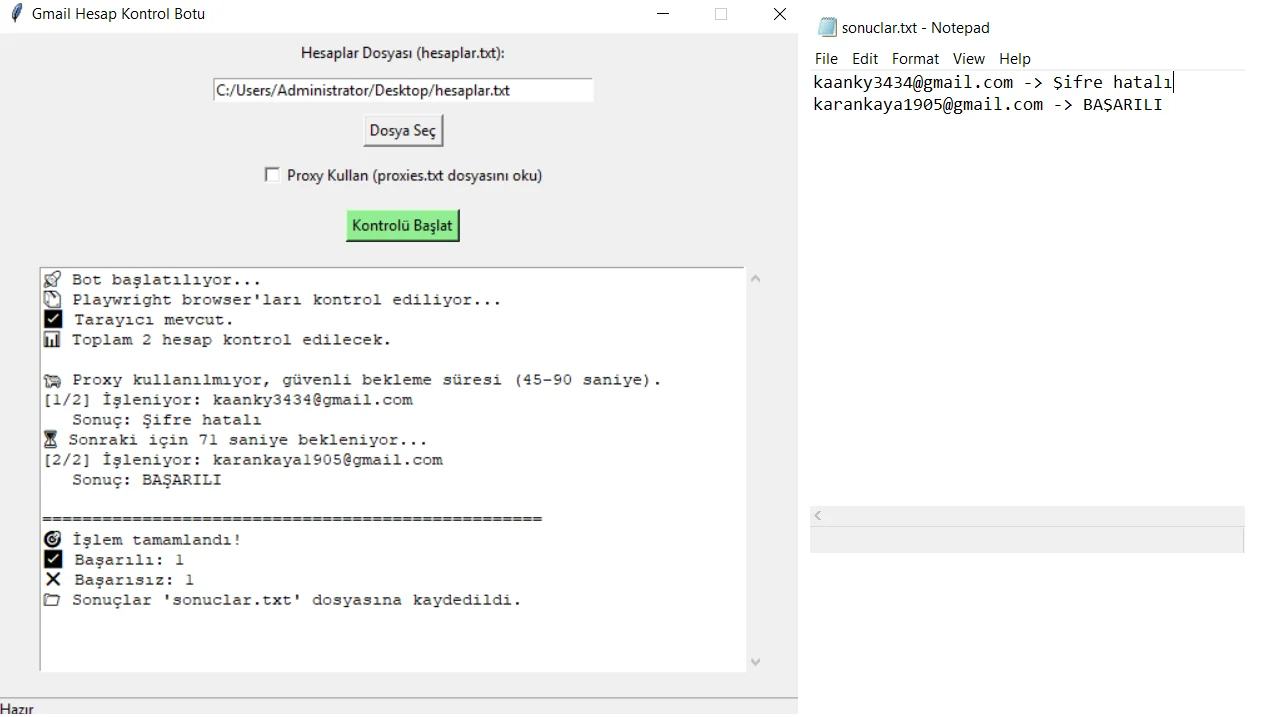1261x717 pixels.
Task: Click the folder icon beside 'Sonuçlar sonuclar.txt'
Action: (53, 600)
